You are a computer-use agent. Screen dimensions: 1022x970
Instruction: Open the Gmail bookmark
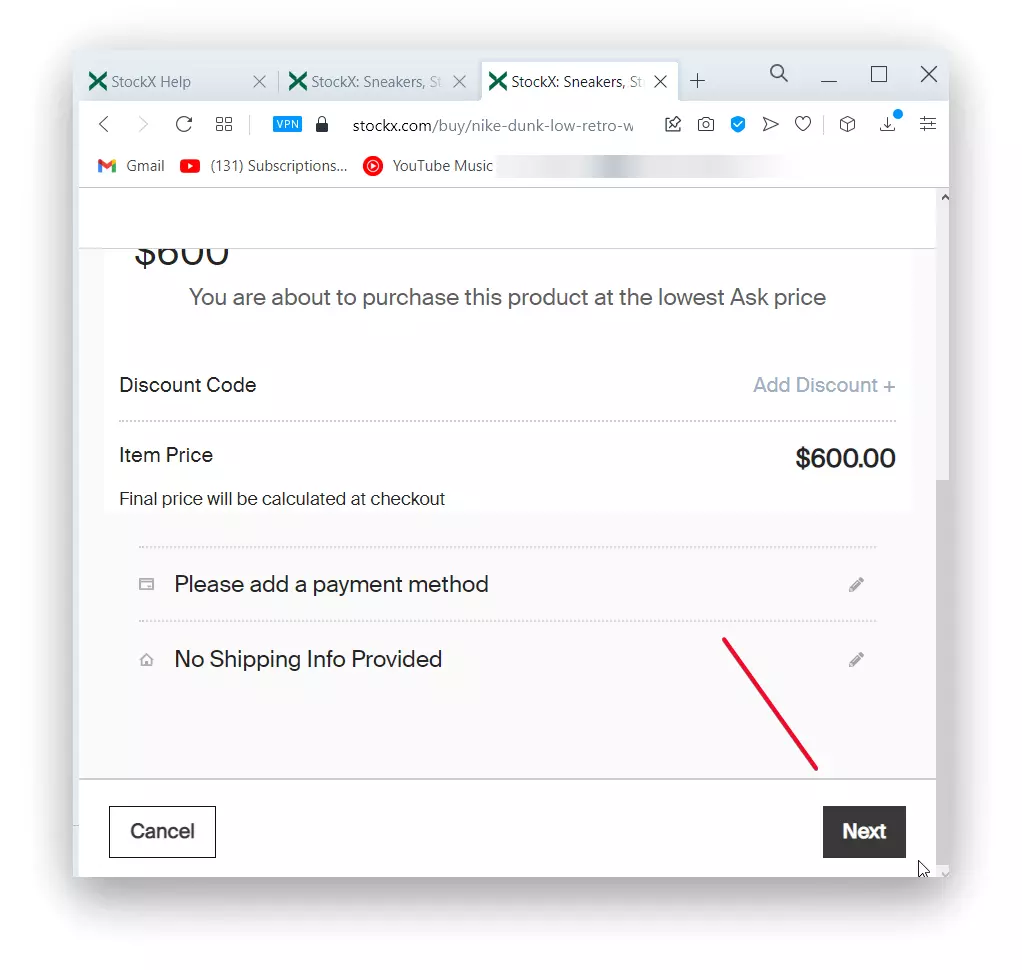(x=130, y=166)
